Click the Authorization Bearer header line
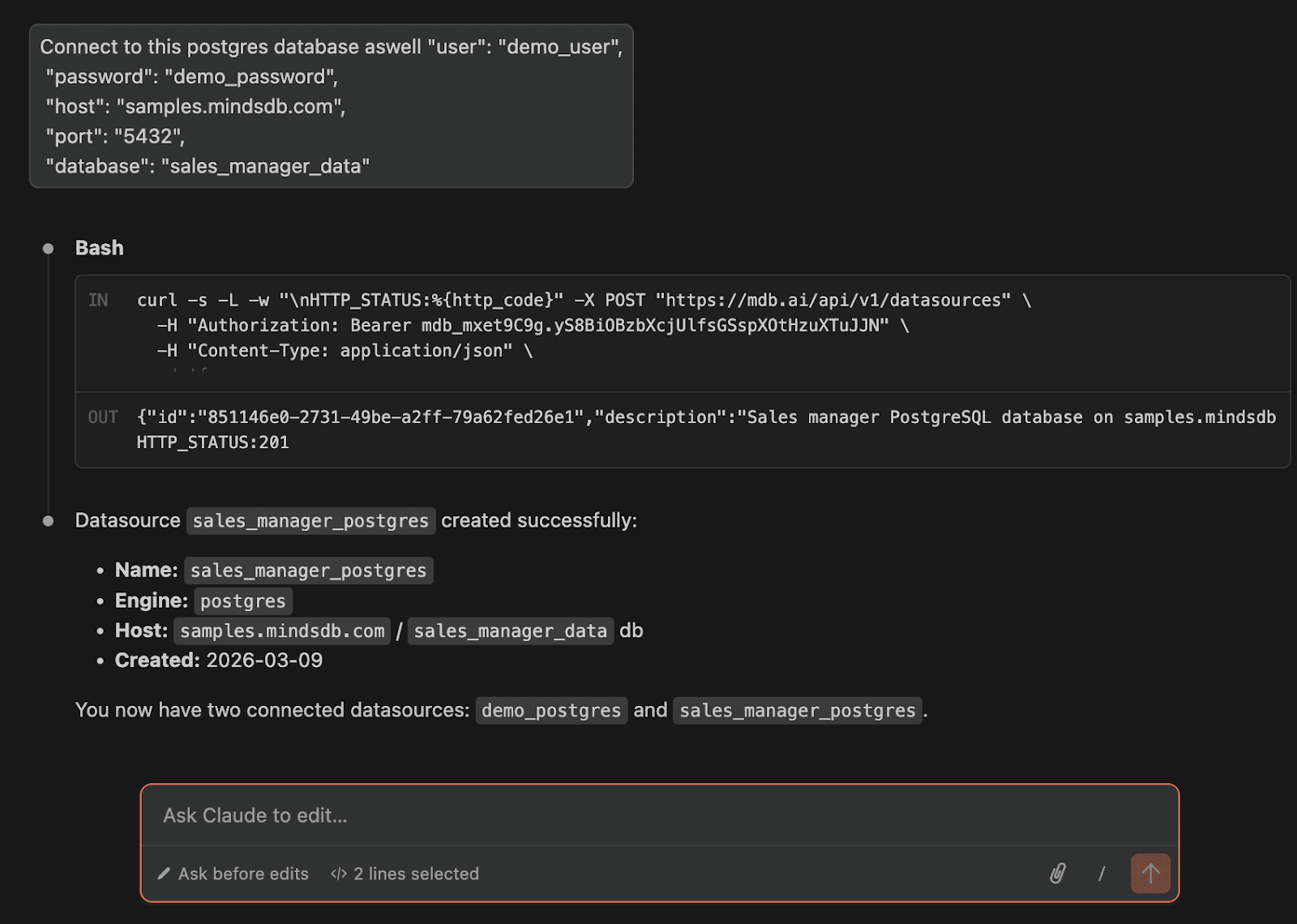1297x924 pixels. click(533, 326)
